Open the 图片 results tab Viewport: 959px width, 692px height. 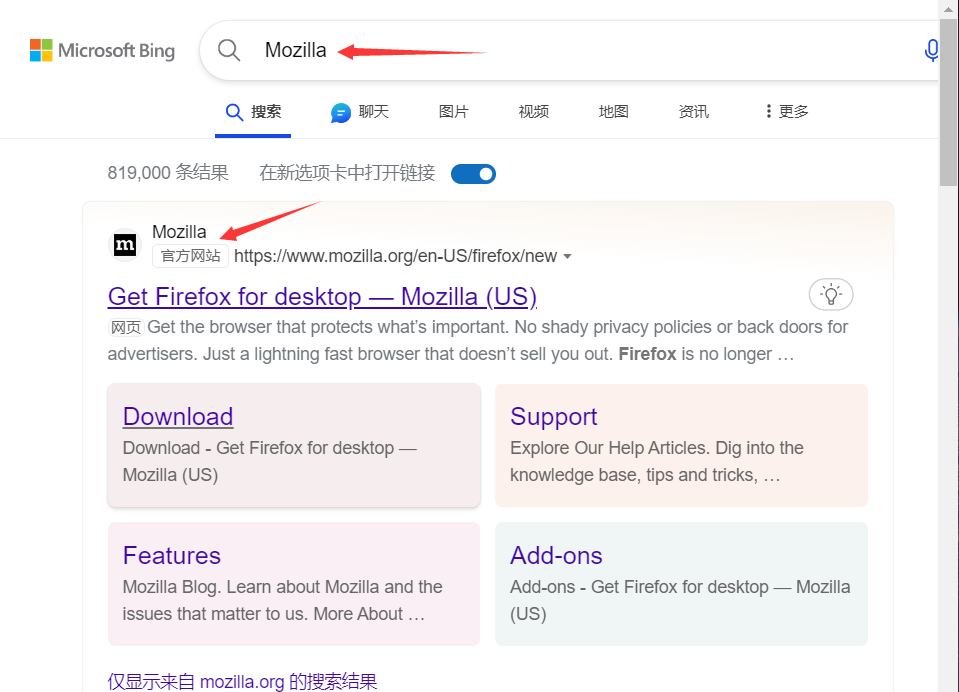click(454, 111)
